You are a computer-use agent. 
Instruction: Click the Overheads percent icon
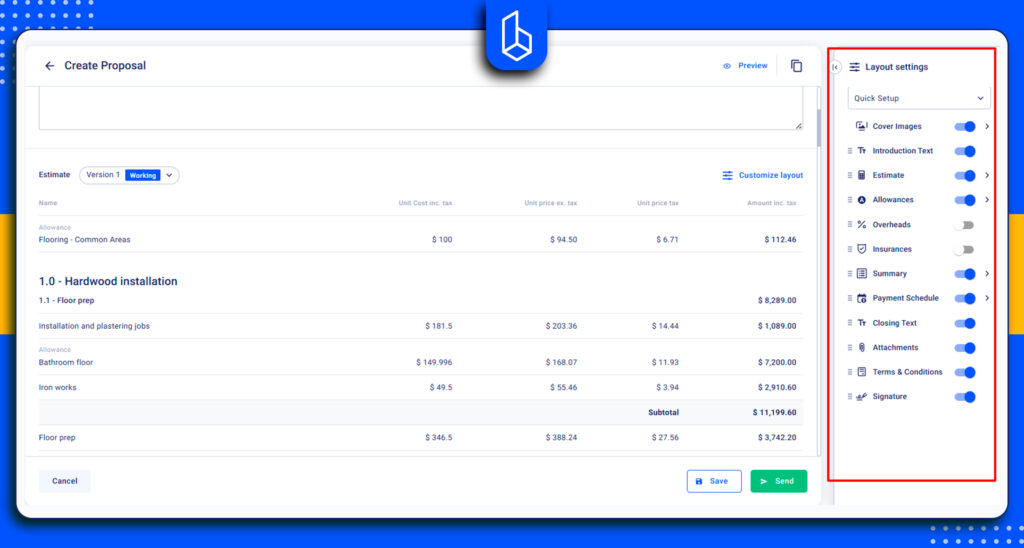(861, 225)
